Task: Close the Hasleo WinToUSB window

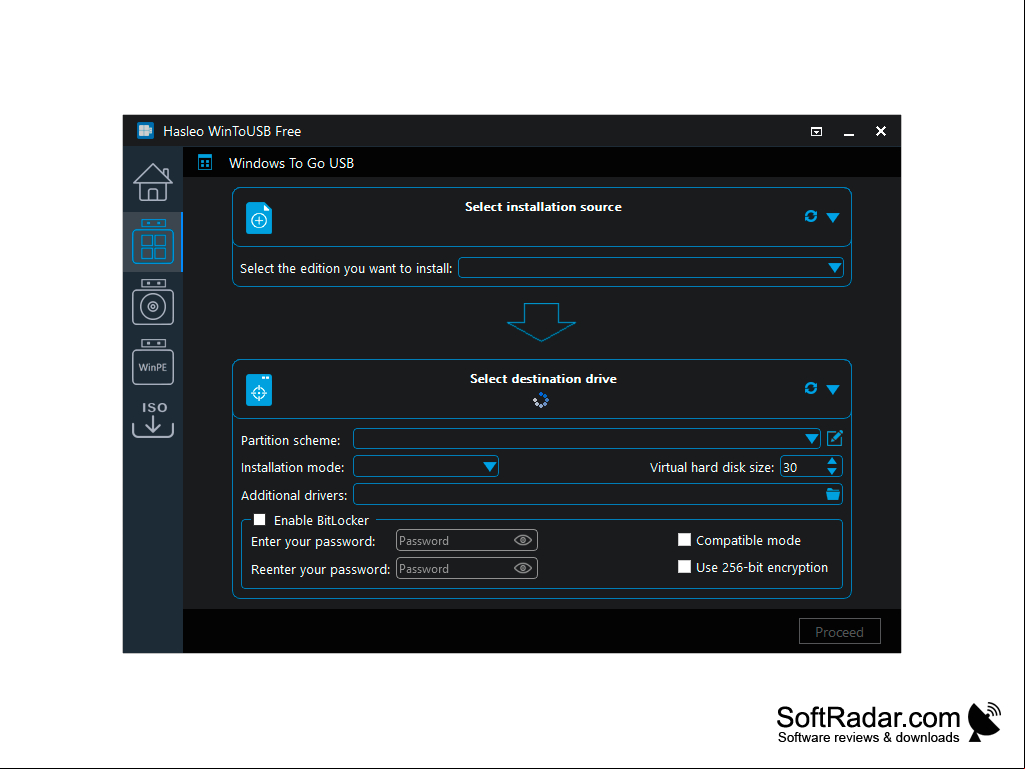Action: pyautogui.click(x=881, y=131)
